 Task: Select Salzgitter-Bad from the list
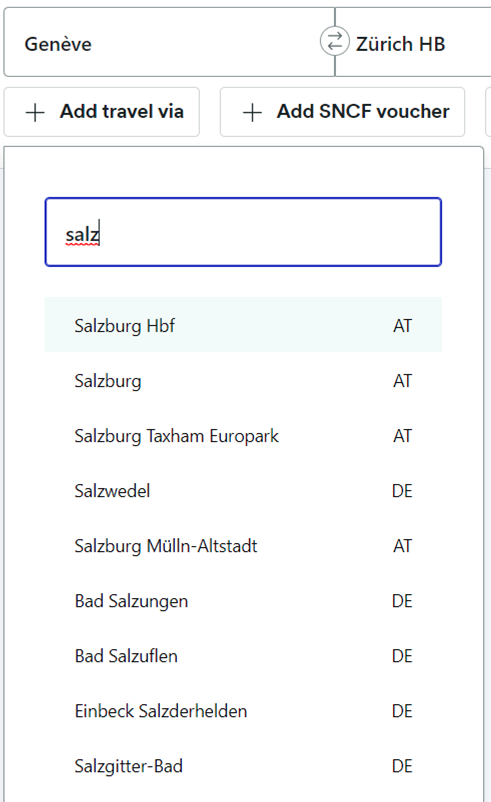coord(243,766)
